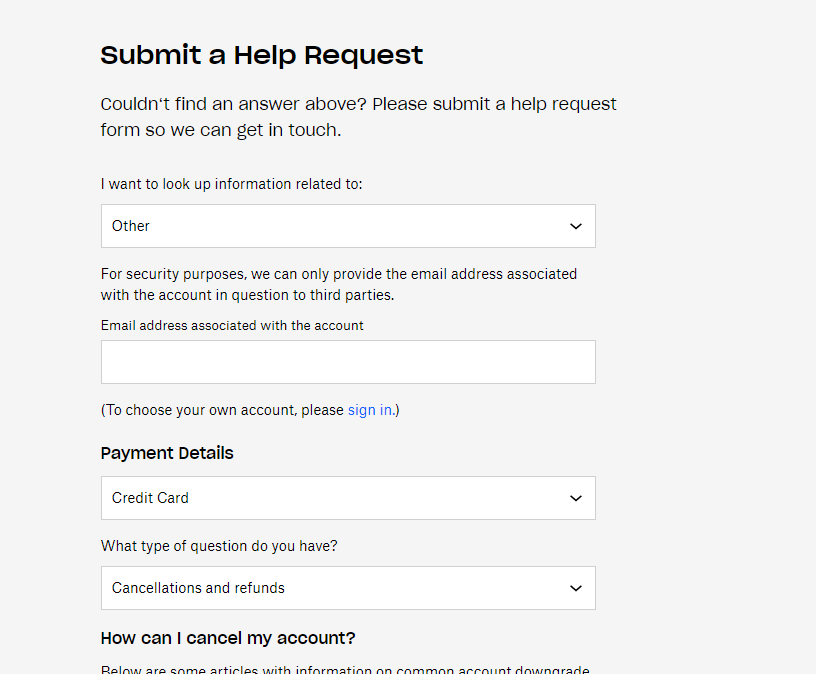This screenshot has height=674, width=816.
Task: Click the 'form so we can get in touch' line
Action: (220, 130)
